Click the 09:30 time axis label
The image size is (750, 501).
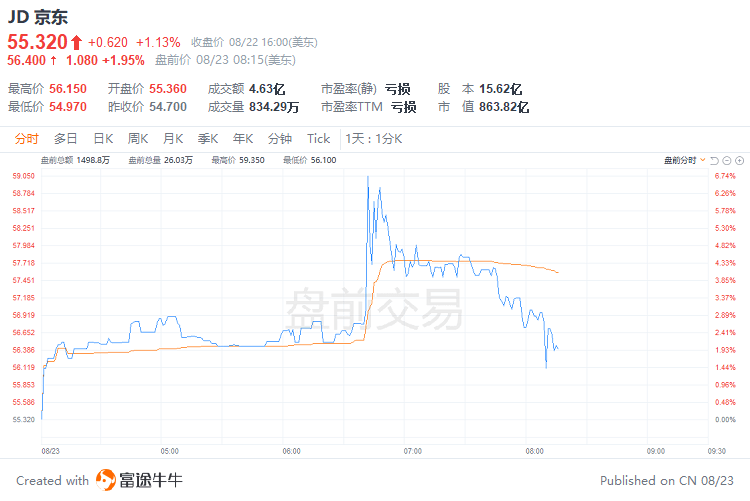717,451
